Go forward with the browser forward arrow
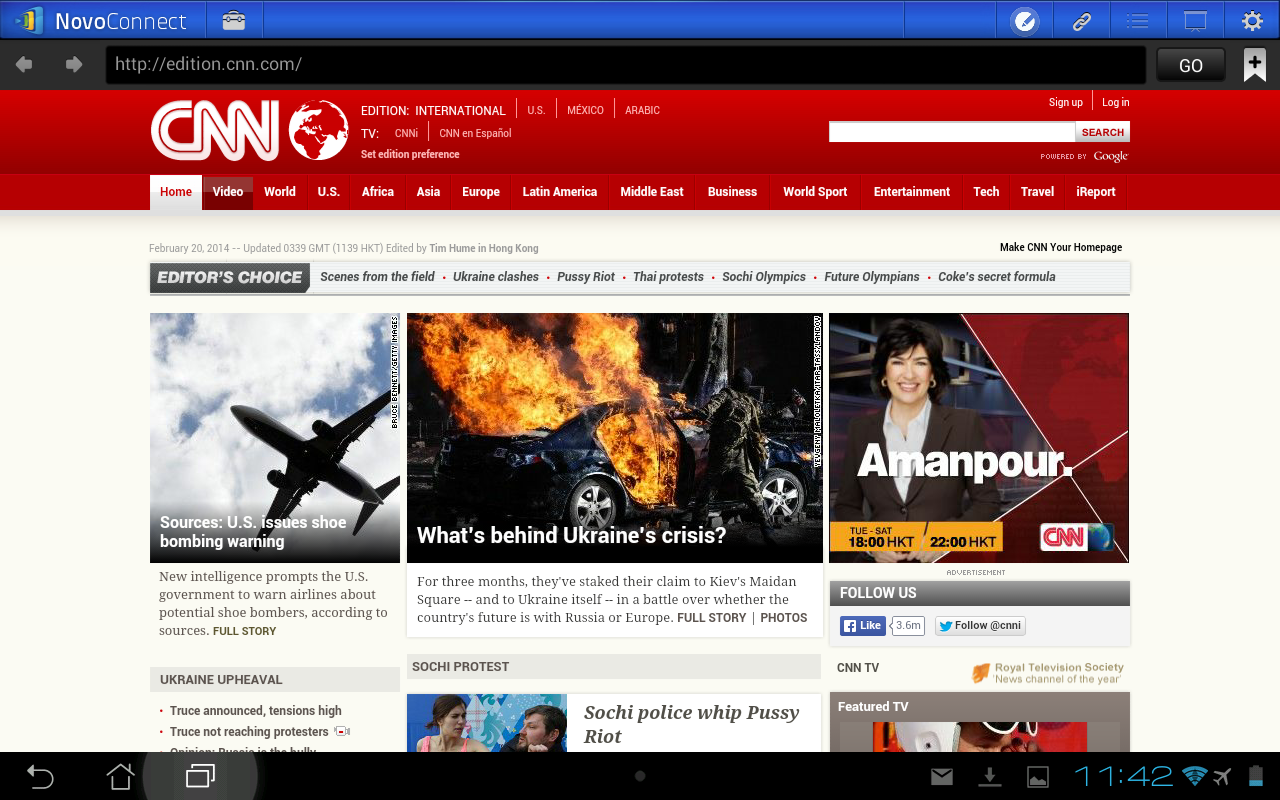Screen dimensions: 1280x800 (74, 65)
